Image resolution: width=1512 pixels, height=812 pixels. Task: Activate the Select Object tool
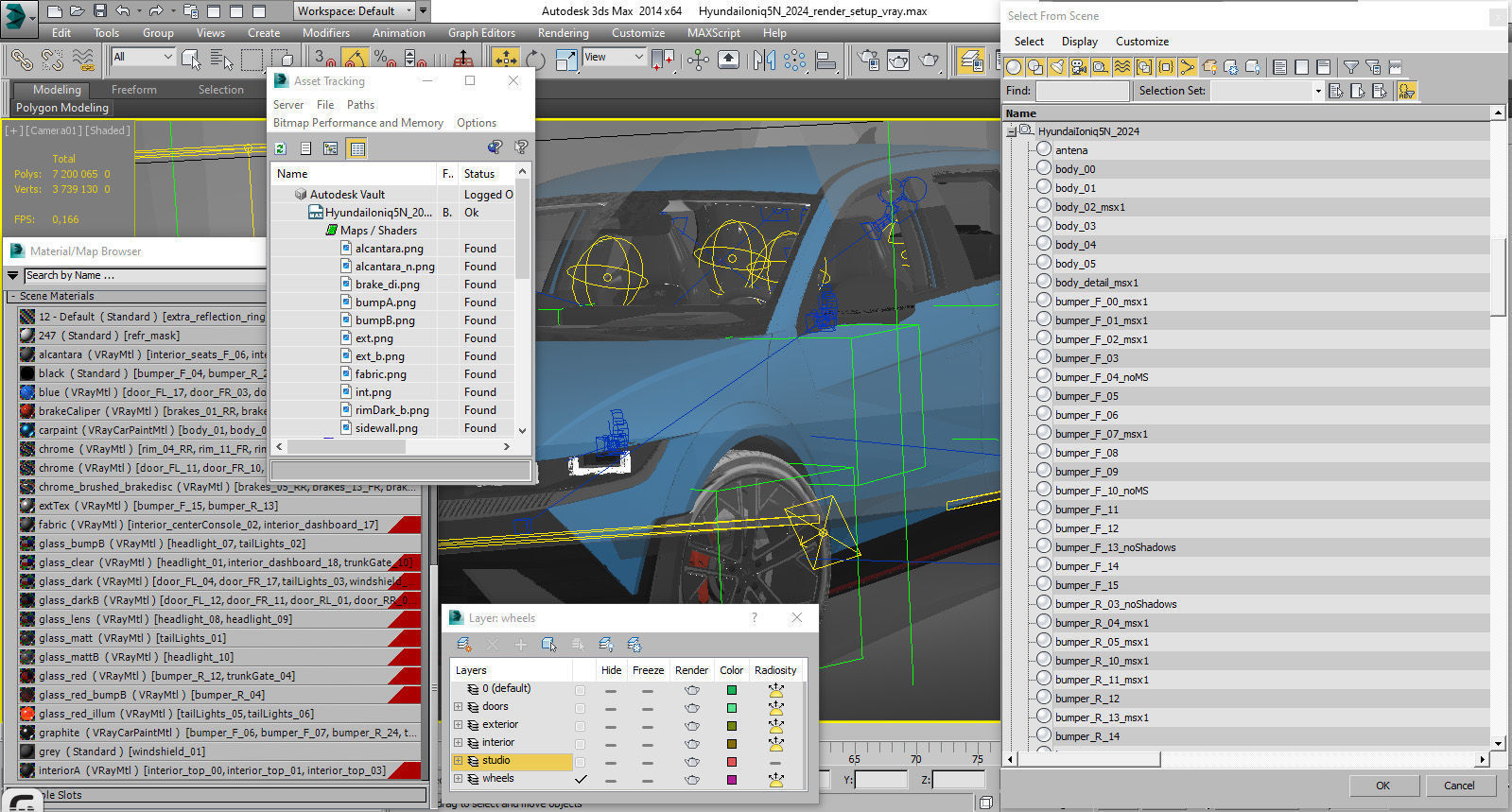[191, 60]
